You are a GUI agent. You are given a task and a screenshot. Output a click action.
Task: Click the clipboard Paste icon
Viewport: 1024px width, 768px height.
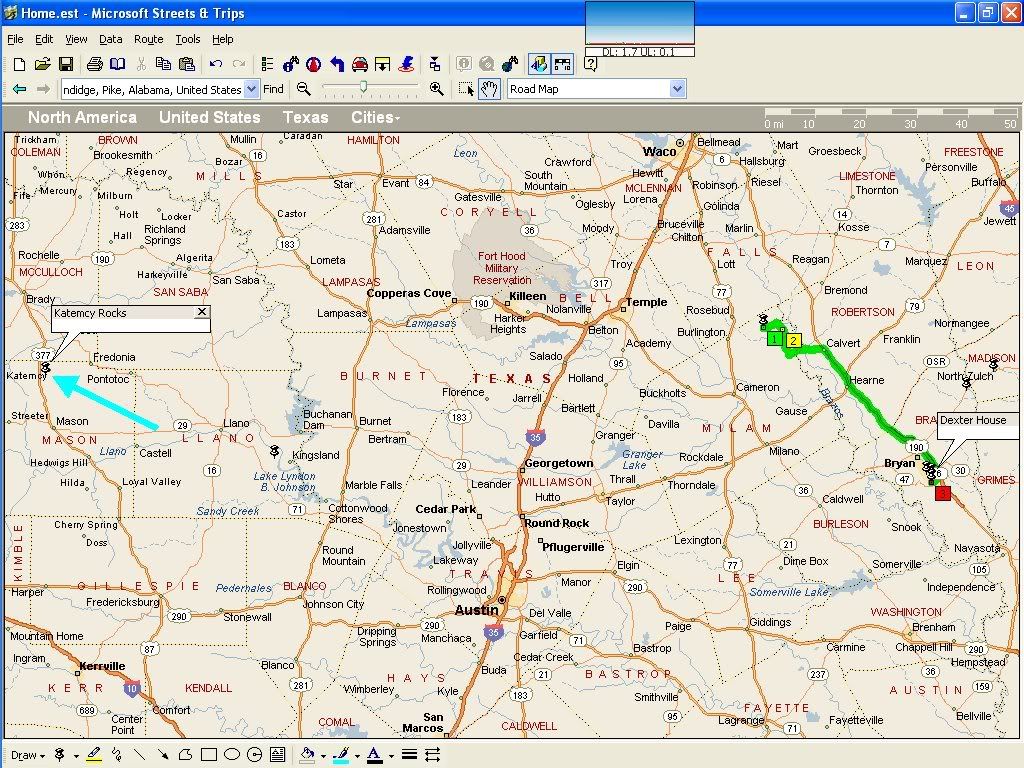[187, 64]
